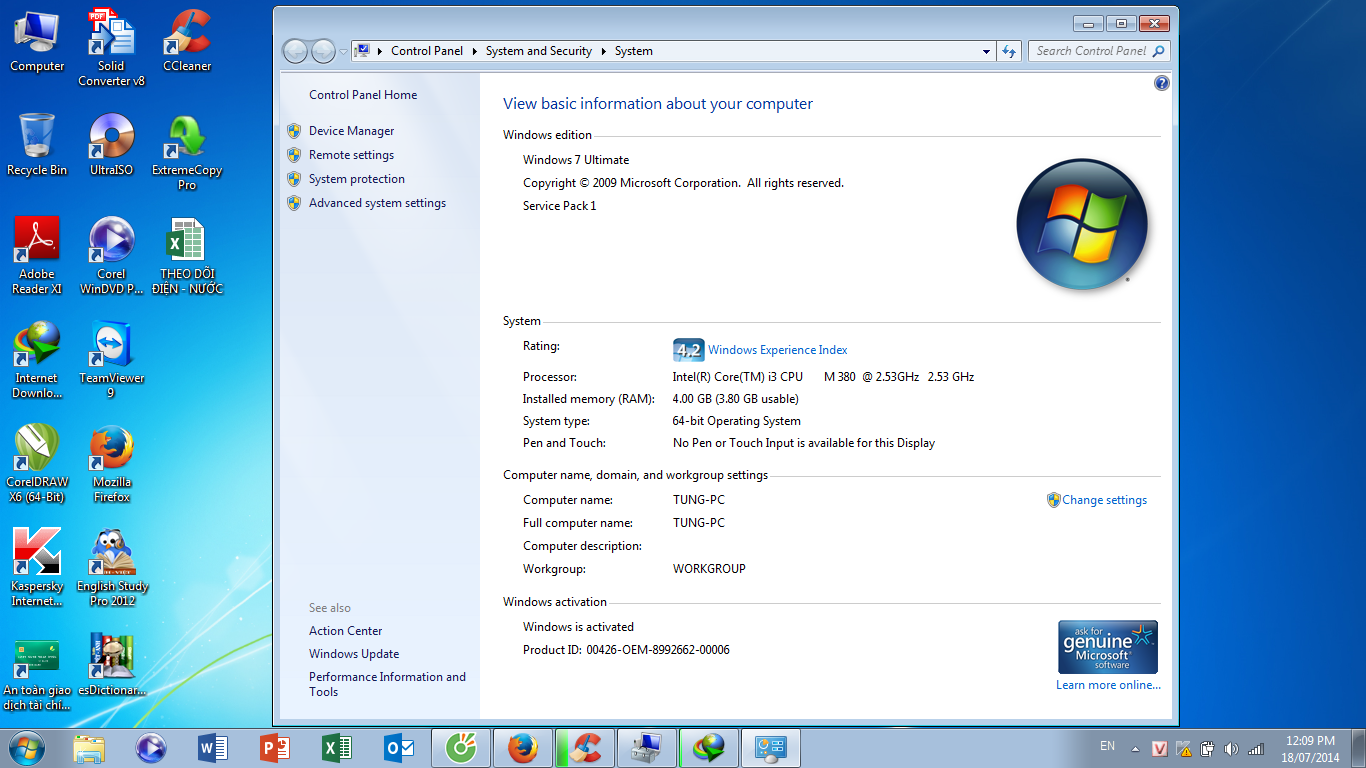Launch CCleaner from the desktop

[x=187, y=40]
